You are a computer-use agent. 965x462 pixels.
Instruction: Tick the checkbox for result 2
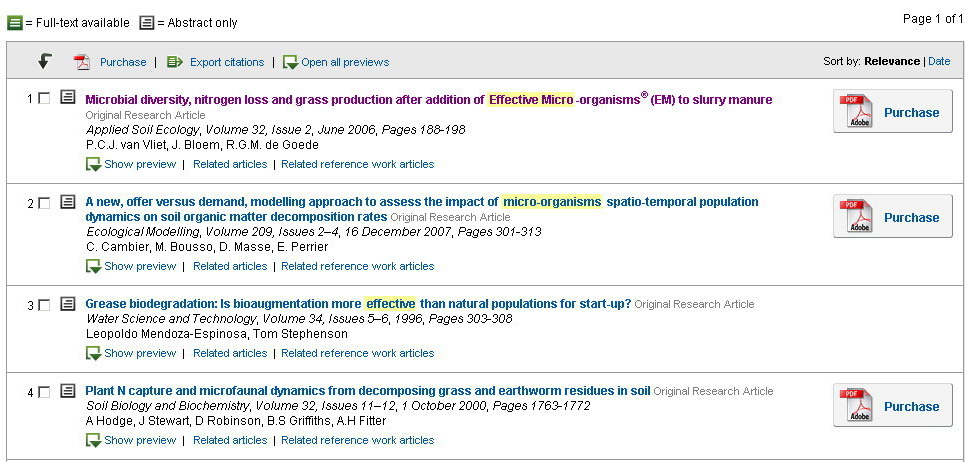(44, 203)
